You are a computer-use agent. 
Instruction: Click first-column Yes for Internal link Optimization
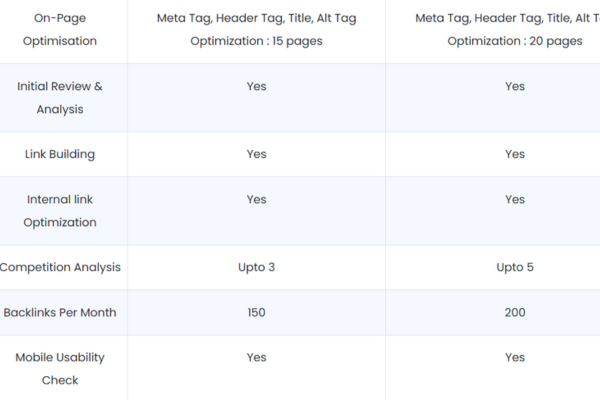(x=256, y=199)
